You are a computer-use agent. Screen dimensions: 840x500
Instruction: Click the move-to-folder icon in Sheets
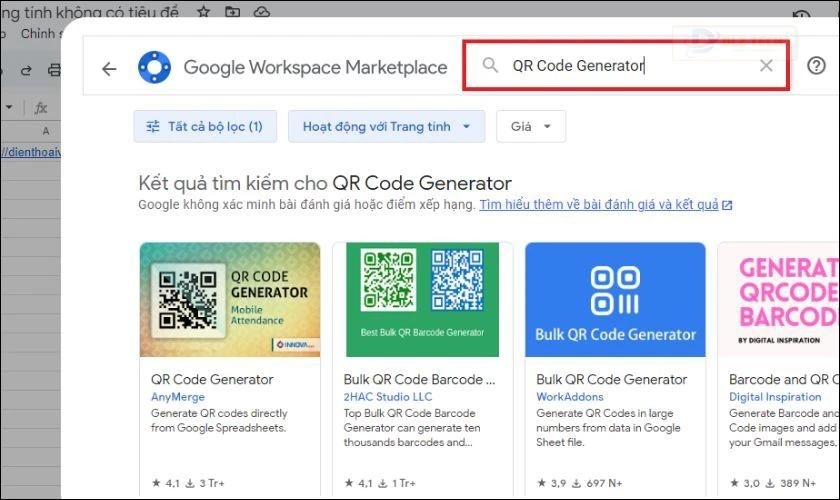(232, 11)
